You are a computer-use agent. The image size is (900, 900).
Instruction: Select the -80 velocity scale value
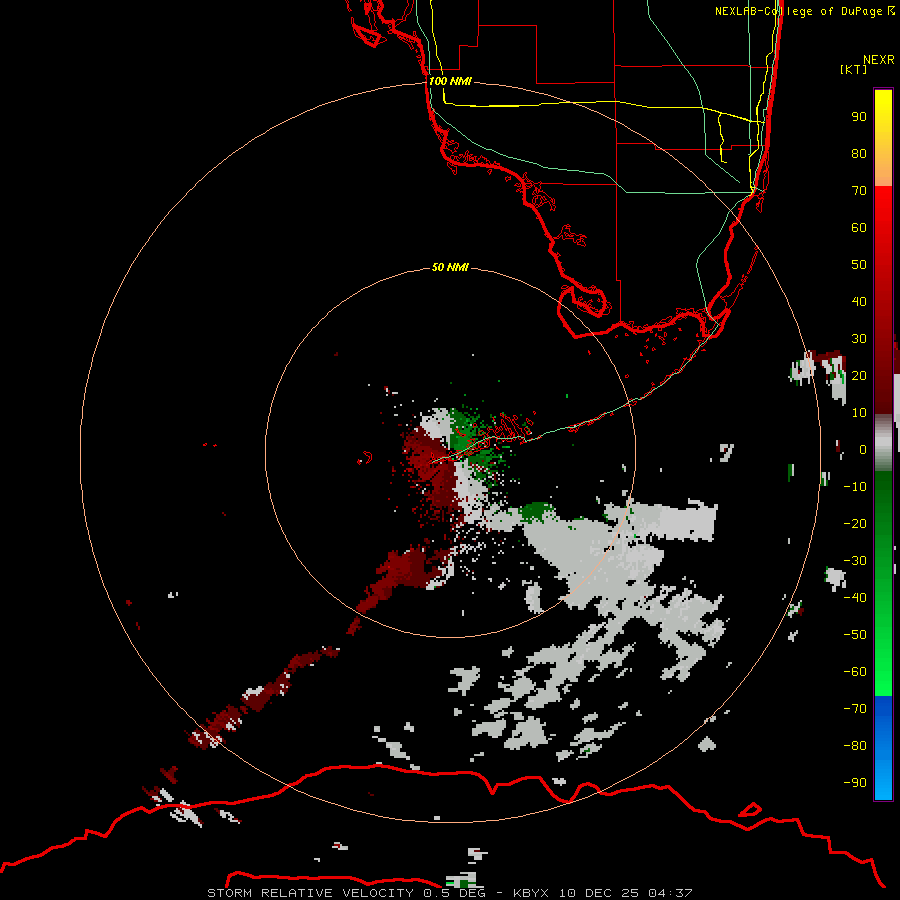(x=855, y=746)
